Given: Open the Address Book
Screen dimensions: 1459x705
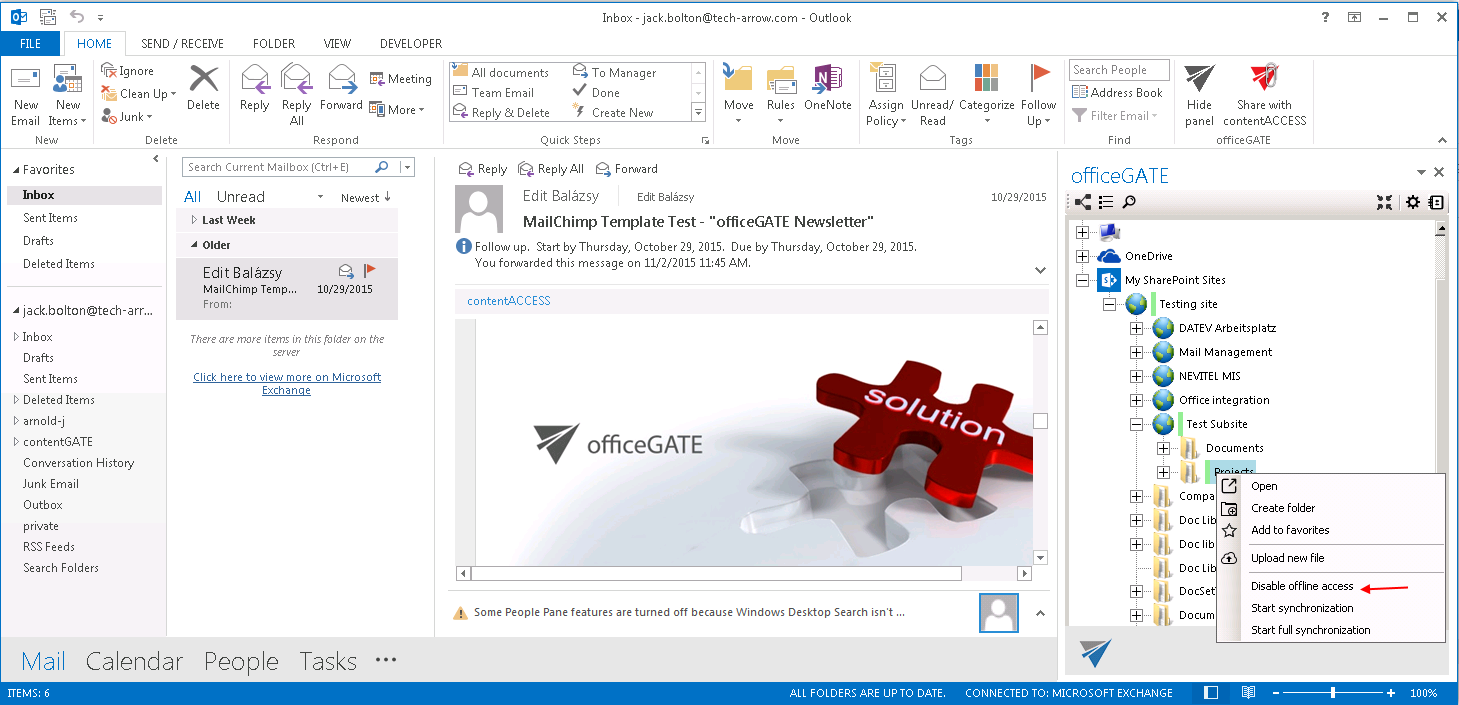Looking at the screenshot, I should pos(1118,93).
